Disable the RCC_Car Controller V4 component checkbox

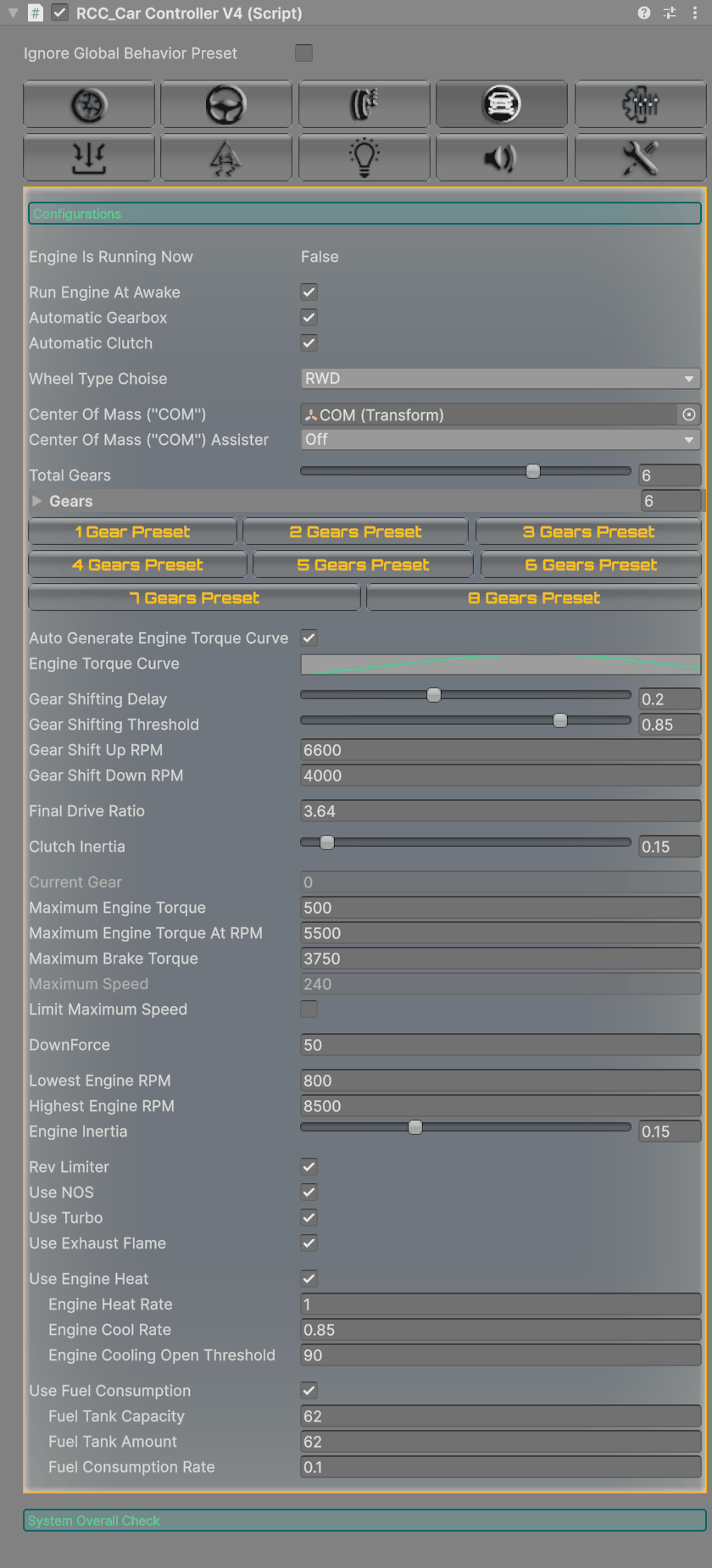(x=60, y=13)
